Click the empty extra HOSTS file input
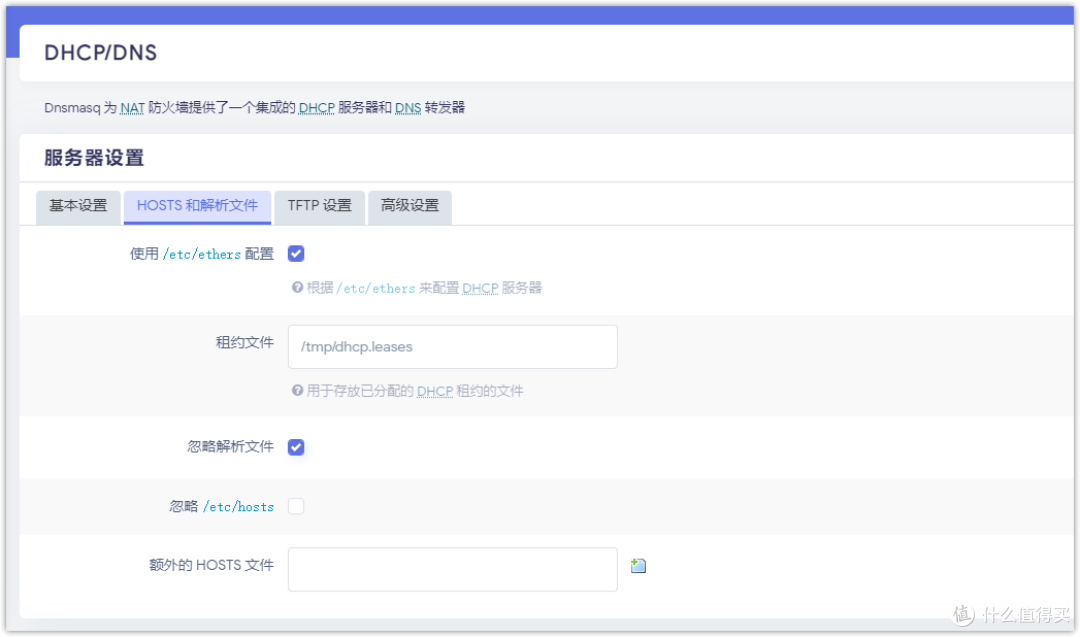 pos(452,568)
